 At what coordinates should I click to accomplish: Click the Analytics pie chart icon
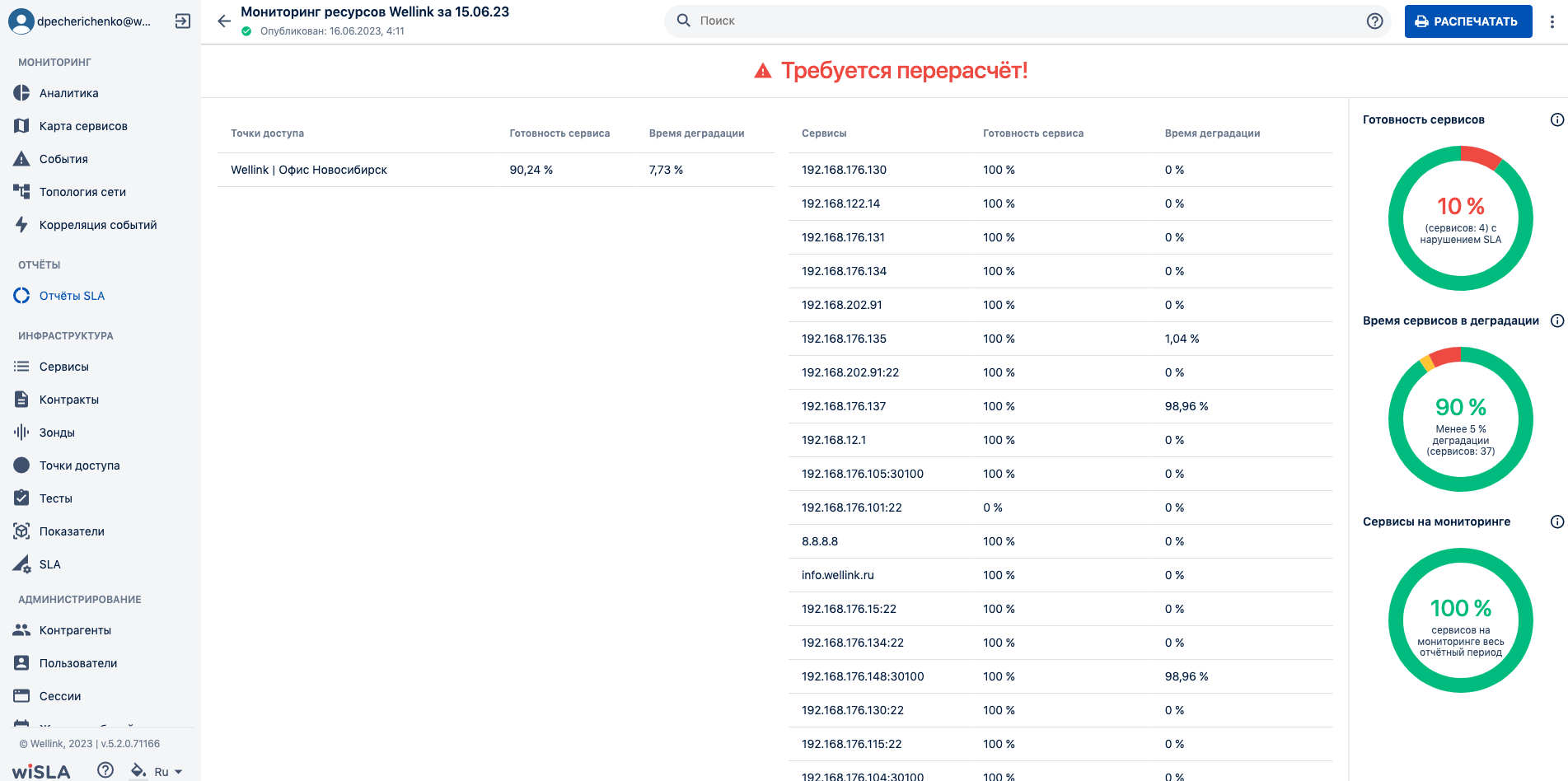click(21, 93)
